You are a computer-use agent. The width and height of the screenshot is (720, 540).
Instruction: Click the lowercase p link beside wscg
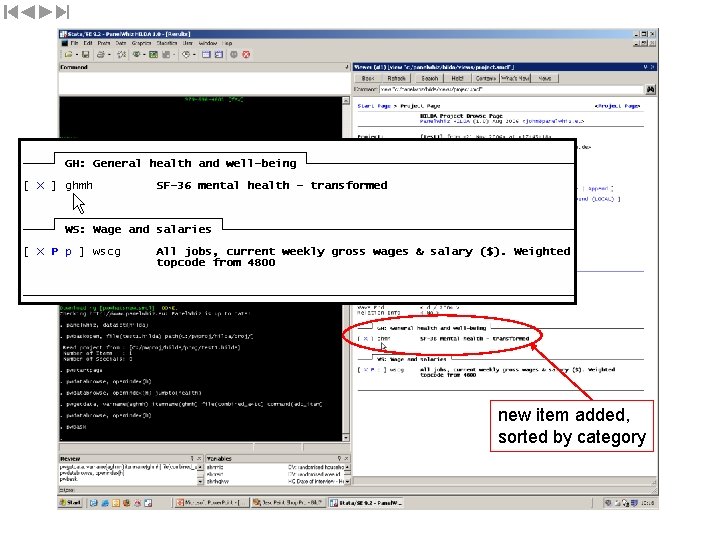pos(68,252)
